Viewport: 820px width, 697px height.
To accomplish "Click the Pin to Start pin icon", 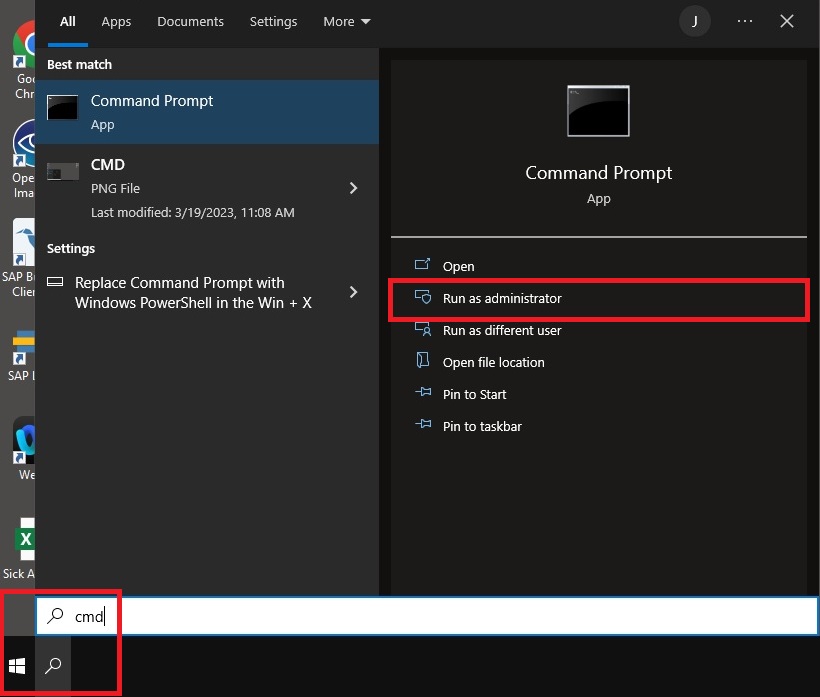I will (x=423, y=392).
